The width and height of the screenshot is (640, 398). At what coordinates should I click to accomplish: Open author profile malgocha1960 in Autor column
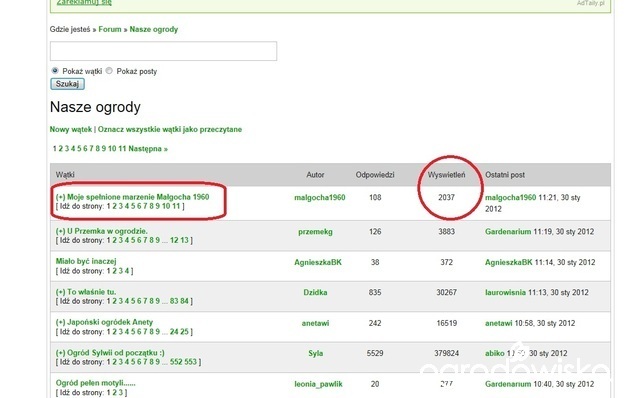click(x=320, y=198)
